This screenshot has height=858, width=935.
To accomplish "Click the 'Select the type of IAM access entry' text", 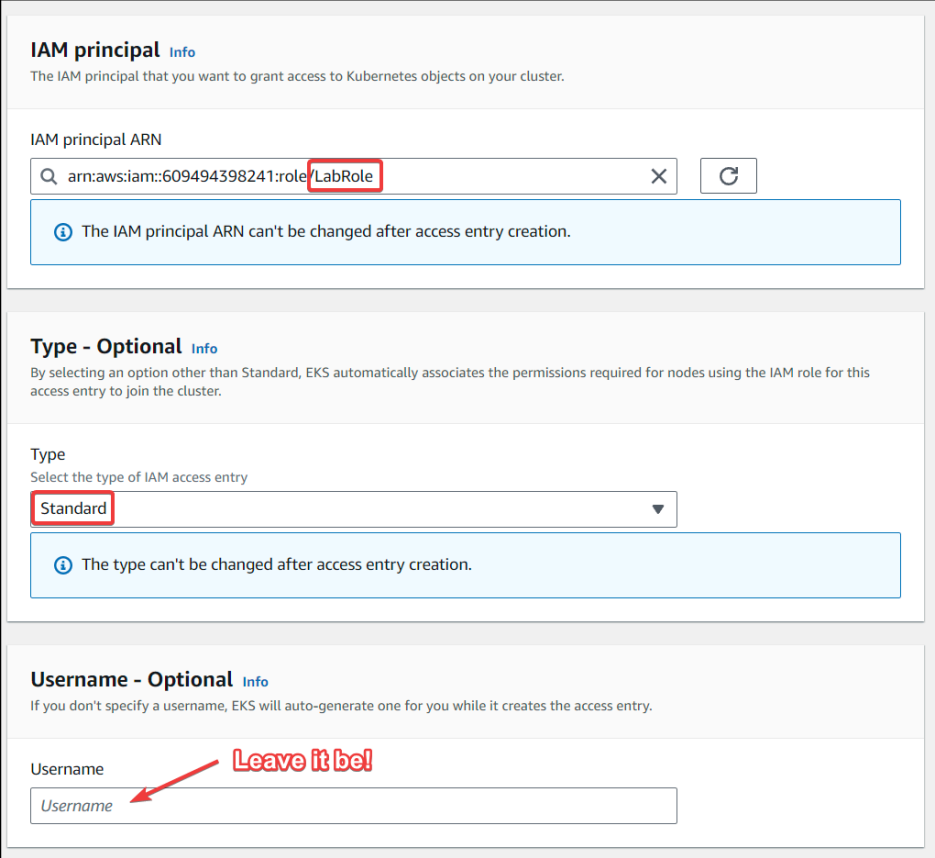I will 139,477.
